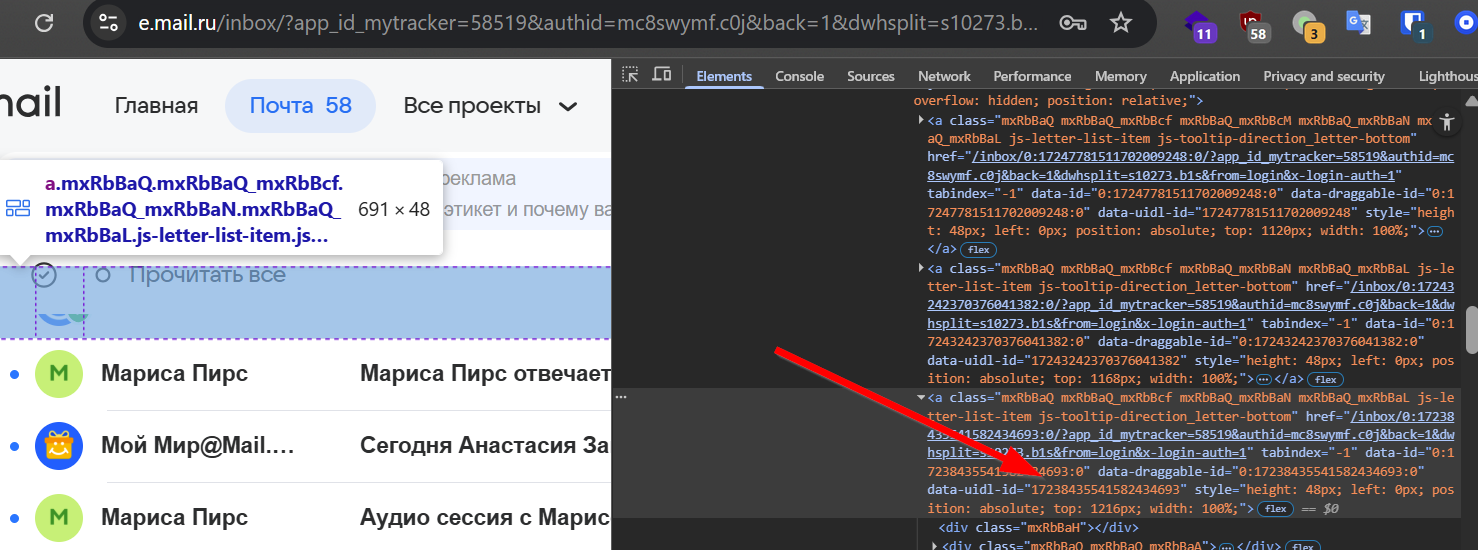Click the flex badge next to == $0
The image size is (1478, 550).
(x=1275, y=509)
